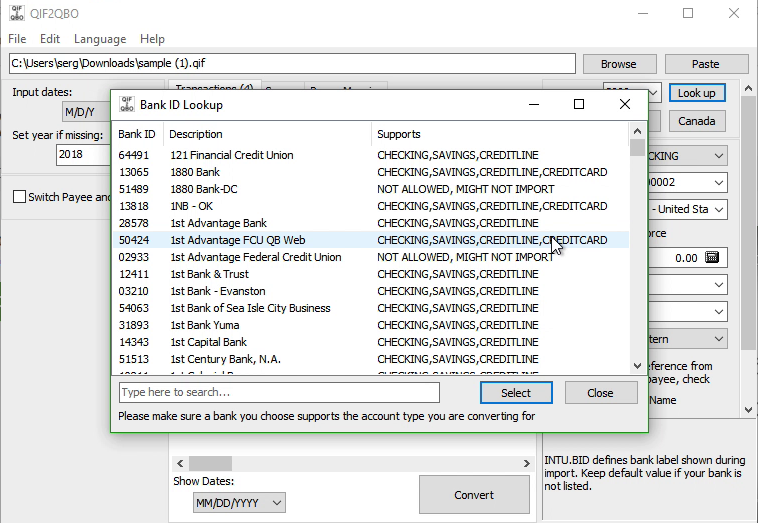The height and width of the screenshot is (523, 758).
Task: Select the 1880 Bank row with ID 13065
Action: tap(371, 172)
